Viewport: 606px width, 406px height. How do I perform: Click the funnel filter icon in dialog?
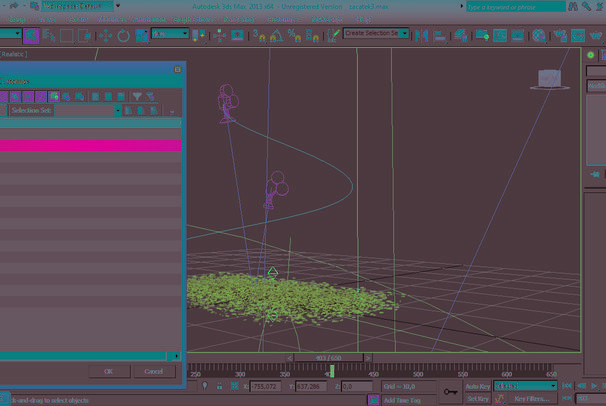tap(137, 96)
